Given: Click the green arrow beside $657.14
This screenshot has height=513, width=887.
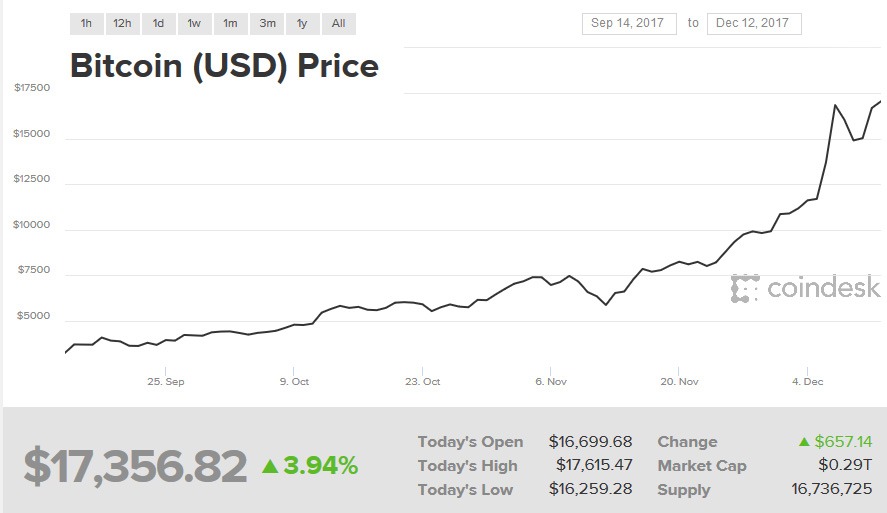Looking at the screenshot, I should click(804, 441).
